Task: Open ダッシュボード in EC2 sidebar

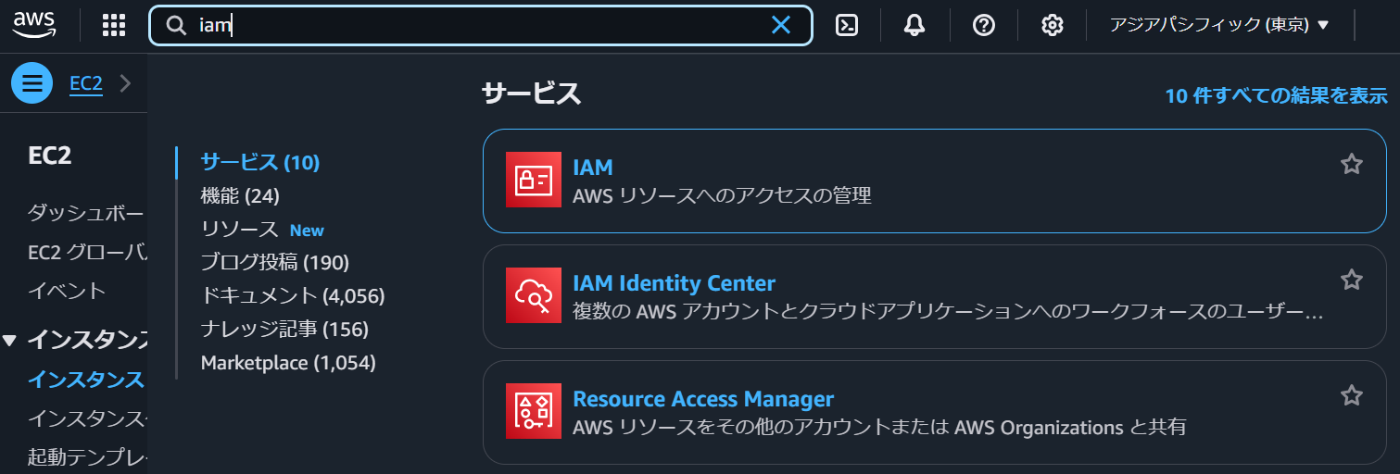Action: pos(87,213)
